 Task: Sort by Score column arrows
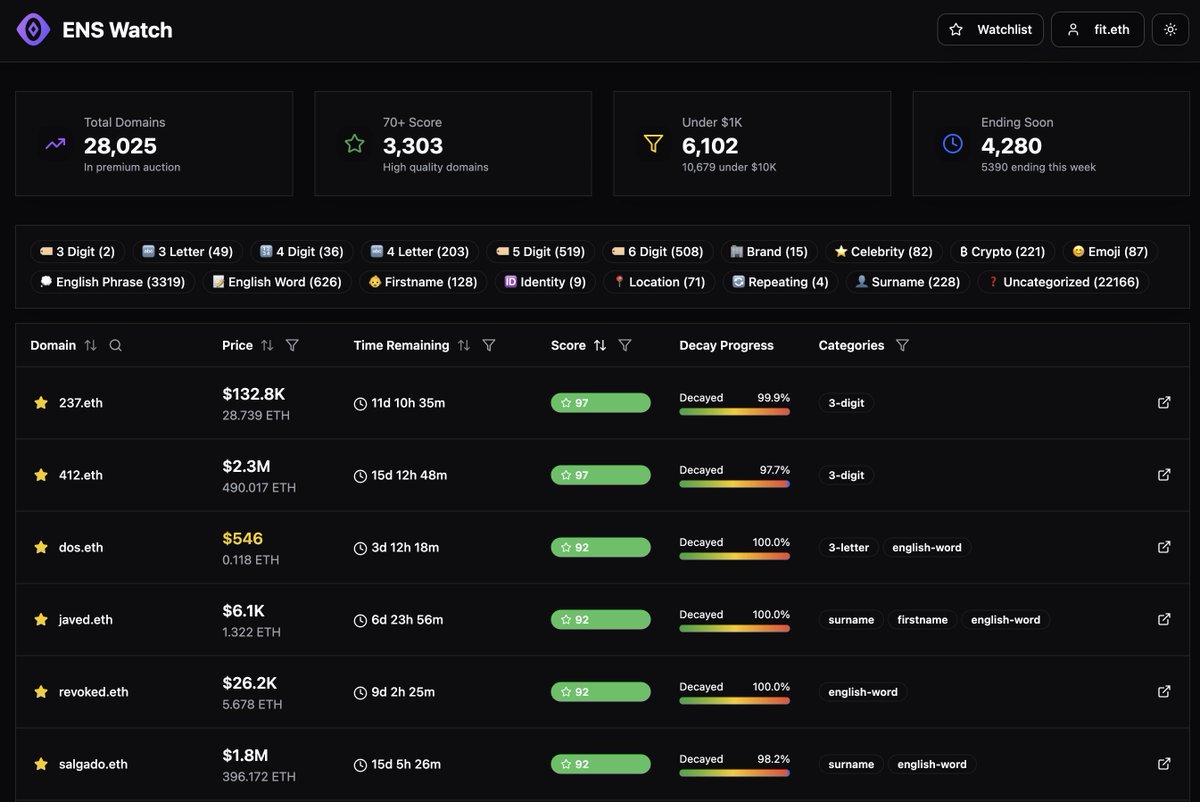[600, 345]
